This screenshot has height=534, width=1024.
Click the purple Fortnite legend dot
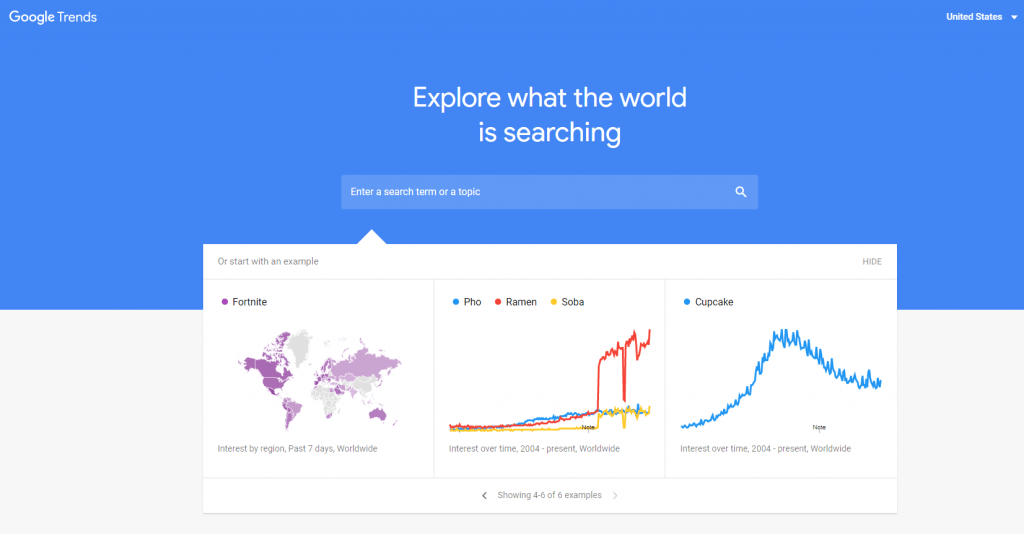(225, 302)
